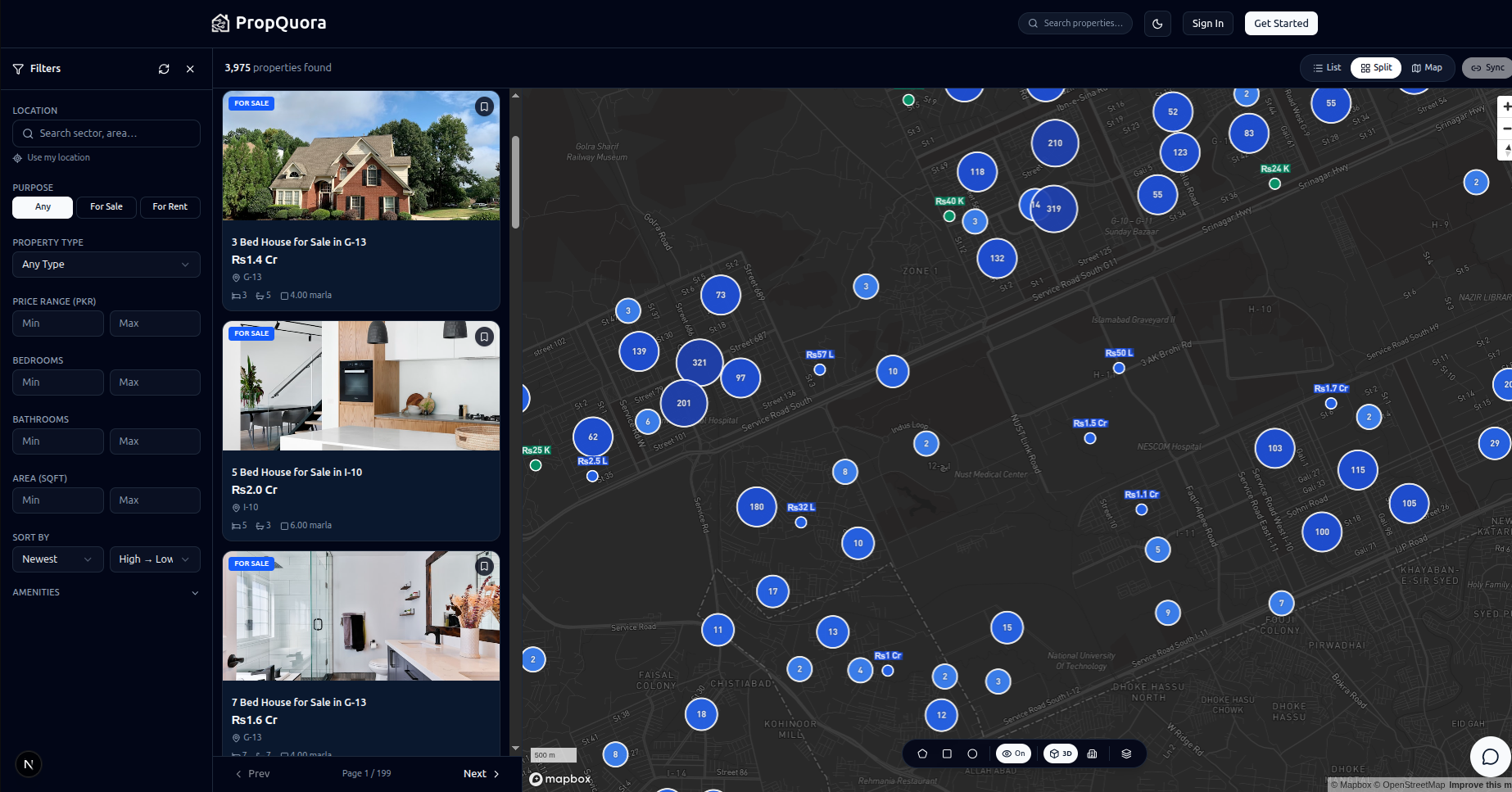The width and height of the screenshot is (1512, 792).
Task: Select the rectangle draw tool on map
Action: tap(947, 754)
